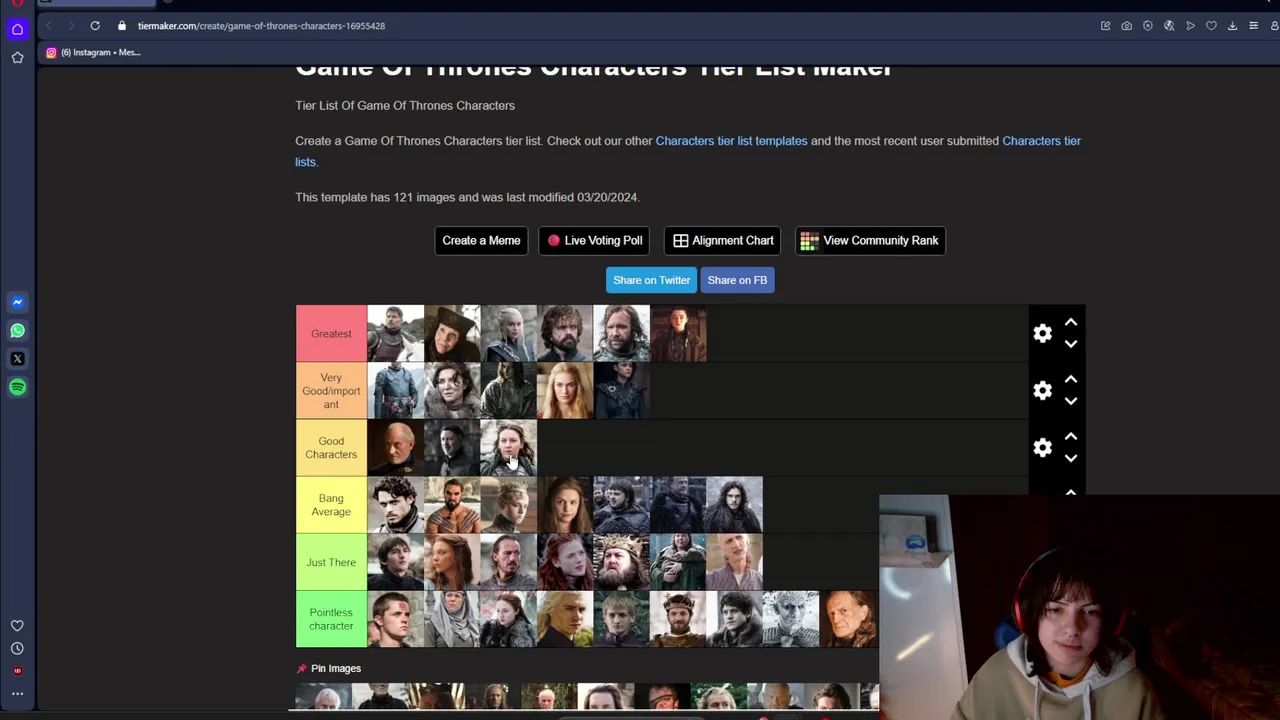Viewport: 1280px width, 720px height.
Task: Open the translate page icon
Action: pos(1169,26)
